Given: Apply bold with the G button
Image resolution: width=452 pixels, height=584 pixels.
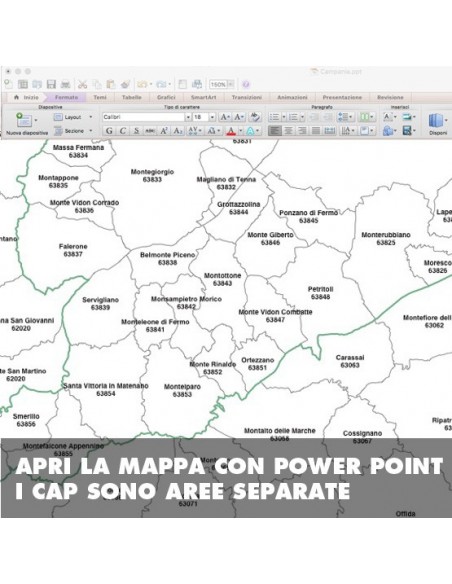Looking at the screenshot, I should [x=109, y=131].
